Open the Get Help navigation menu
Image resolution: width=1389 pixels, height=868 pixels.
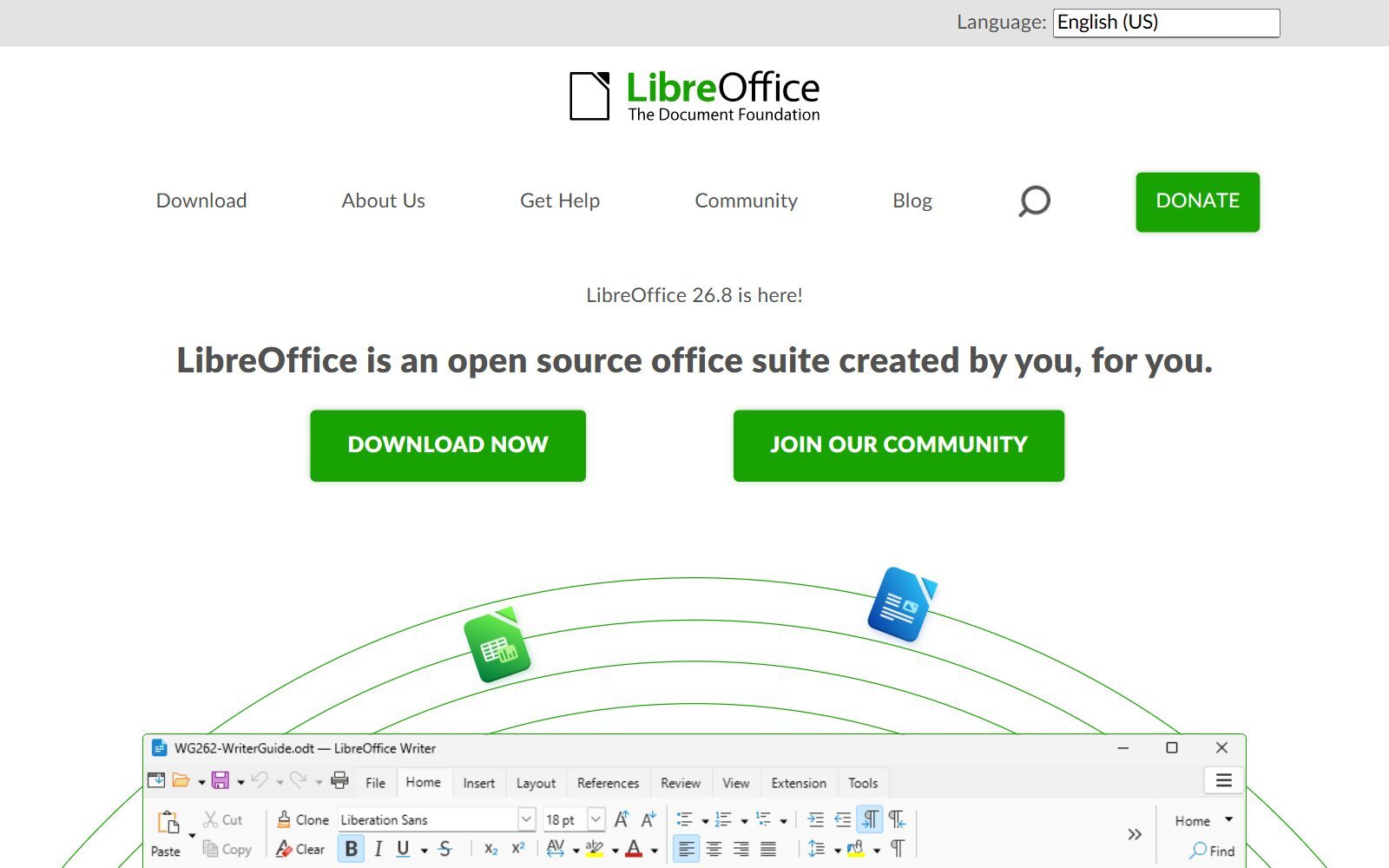tap(560, 201)
